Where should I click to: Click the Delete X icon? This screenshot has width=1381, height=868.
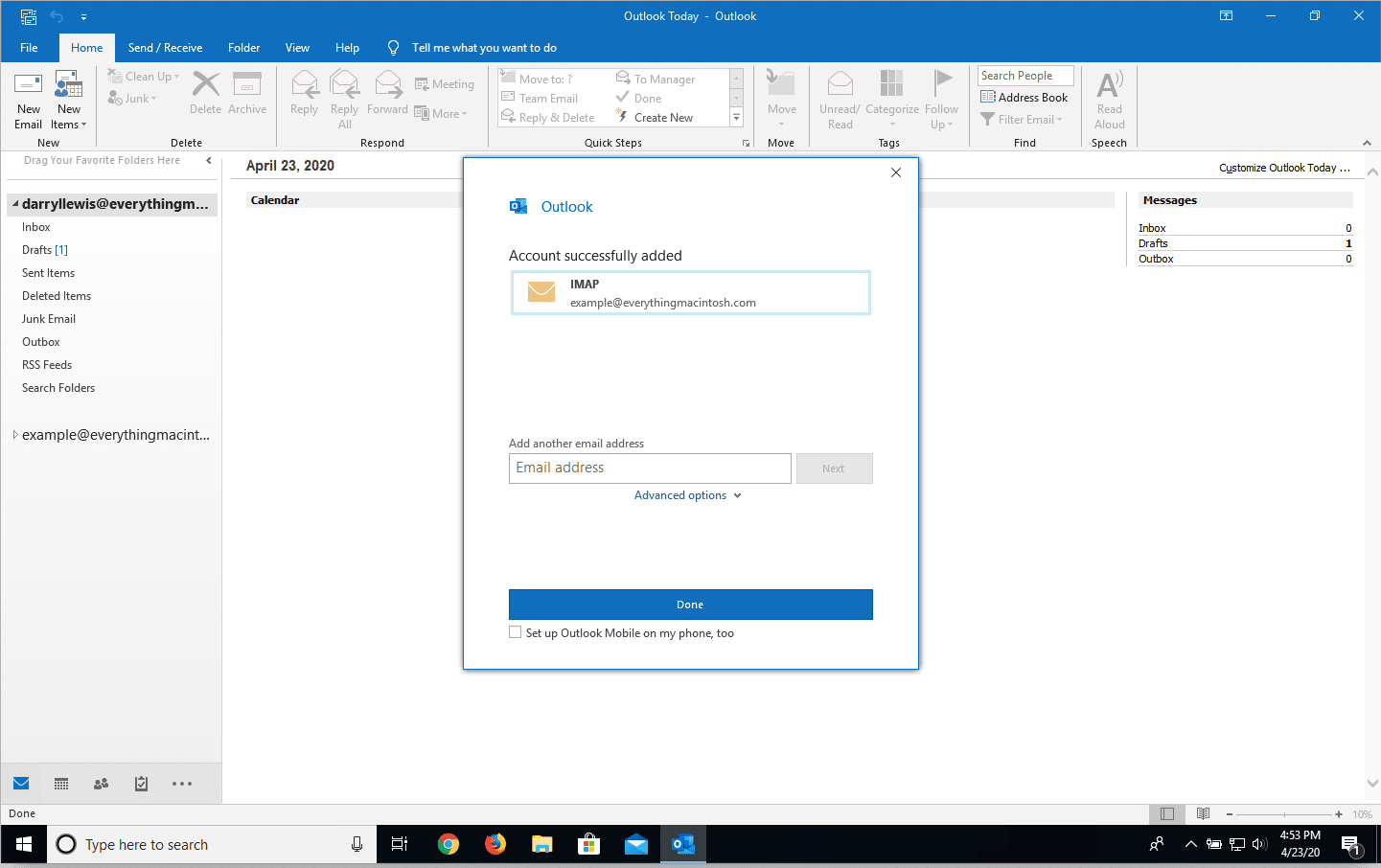(x=205, y=84)
